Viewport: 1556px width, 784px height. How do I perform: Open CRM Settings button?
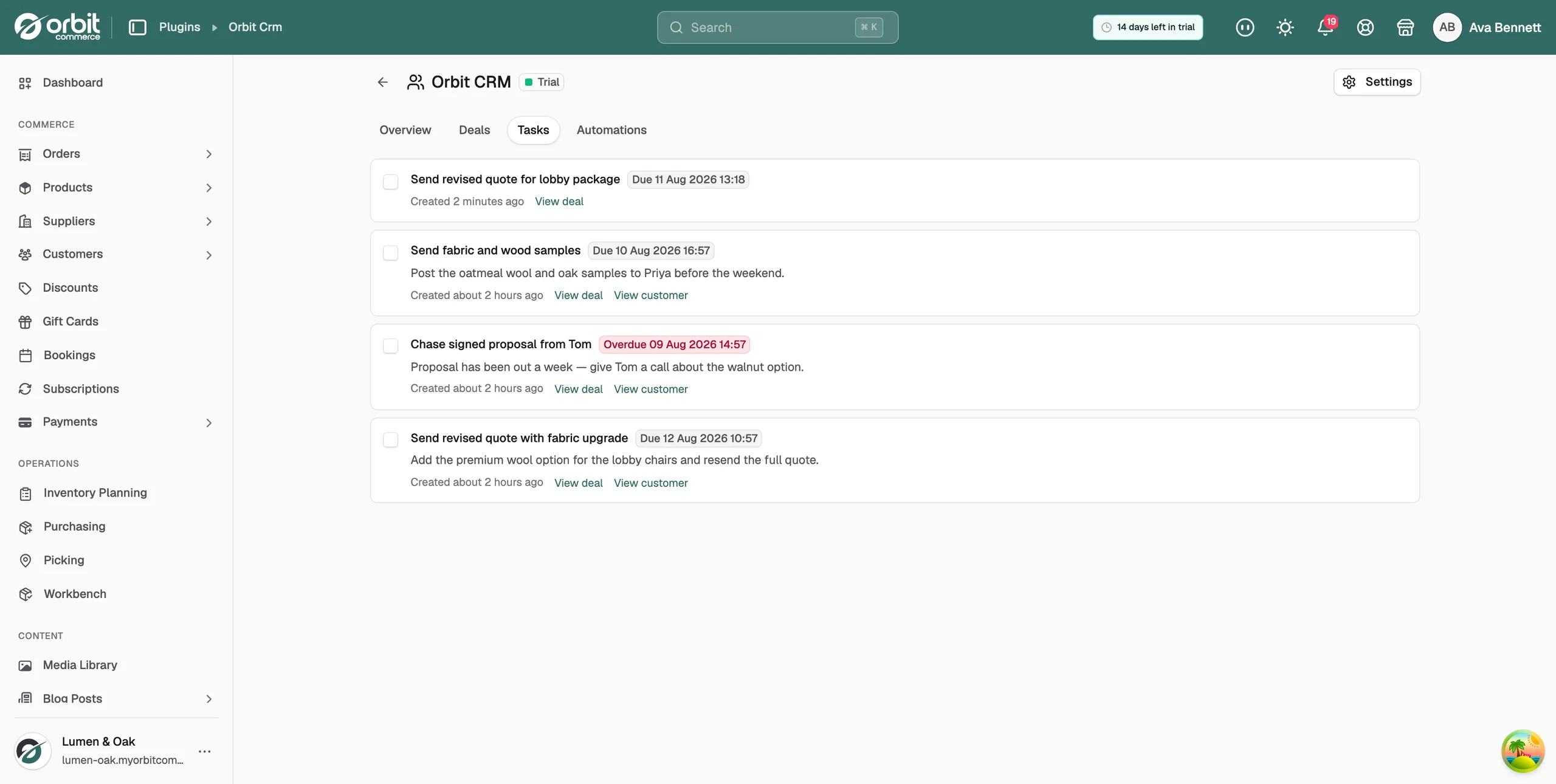1377,82
